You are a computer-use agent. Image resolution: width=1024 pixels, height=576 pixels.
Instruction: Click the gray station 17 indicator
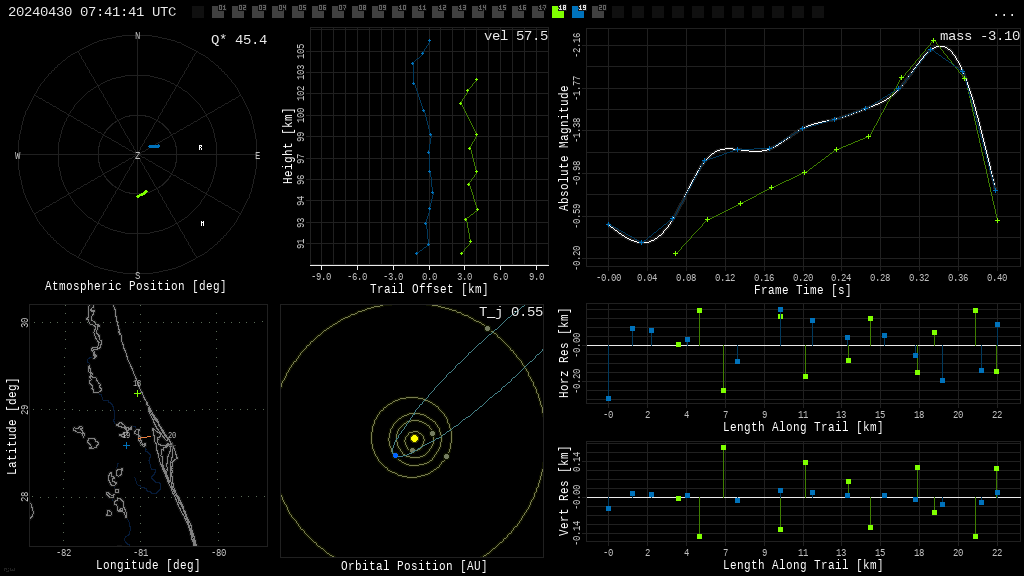click(x=538, y=11)
